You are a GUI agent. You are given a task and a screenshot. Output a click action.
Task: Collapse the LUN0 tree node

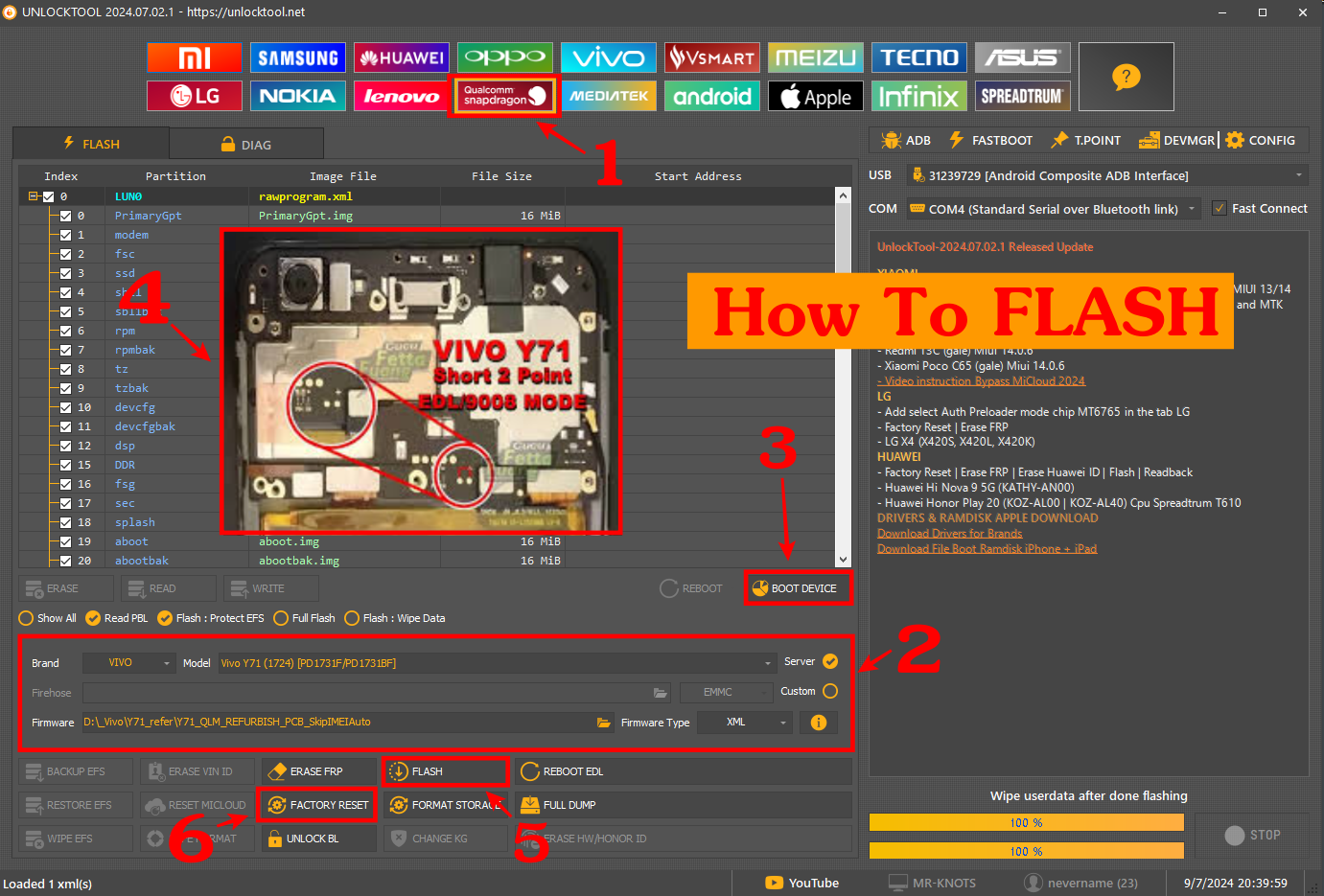(x=33, y=196)
